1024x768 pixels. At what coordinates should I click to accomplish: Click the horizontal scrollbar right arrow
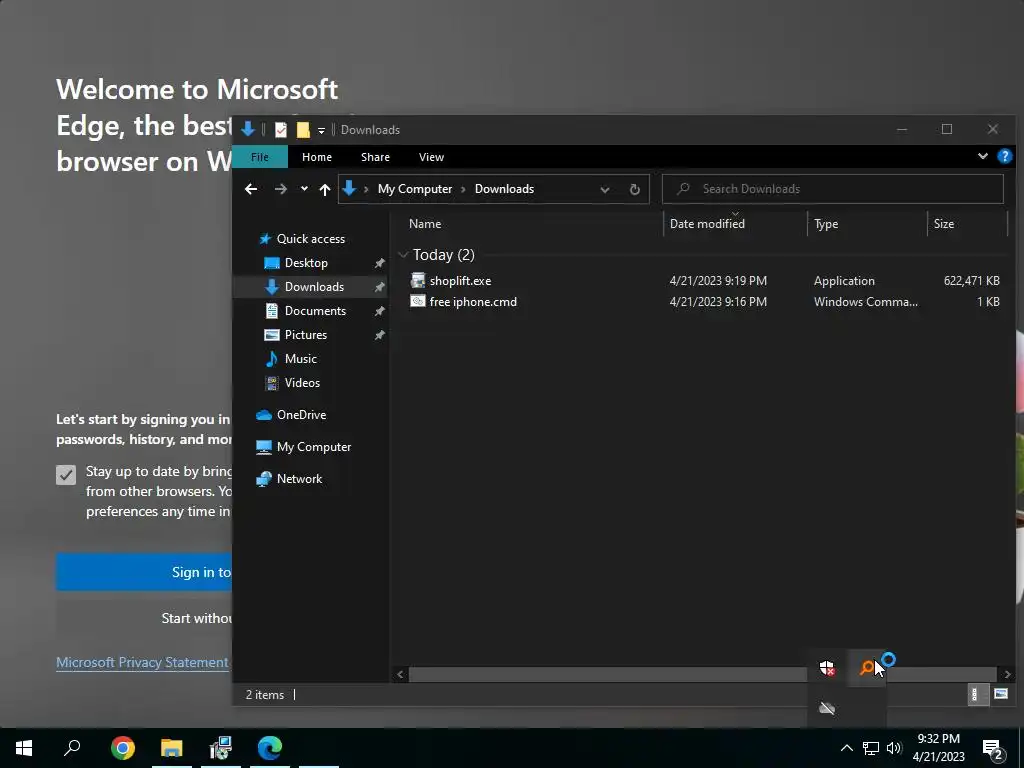(1007, 675)
